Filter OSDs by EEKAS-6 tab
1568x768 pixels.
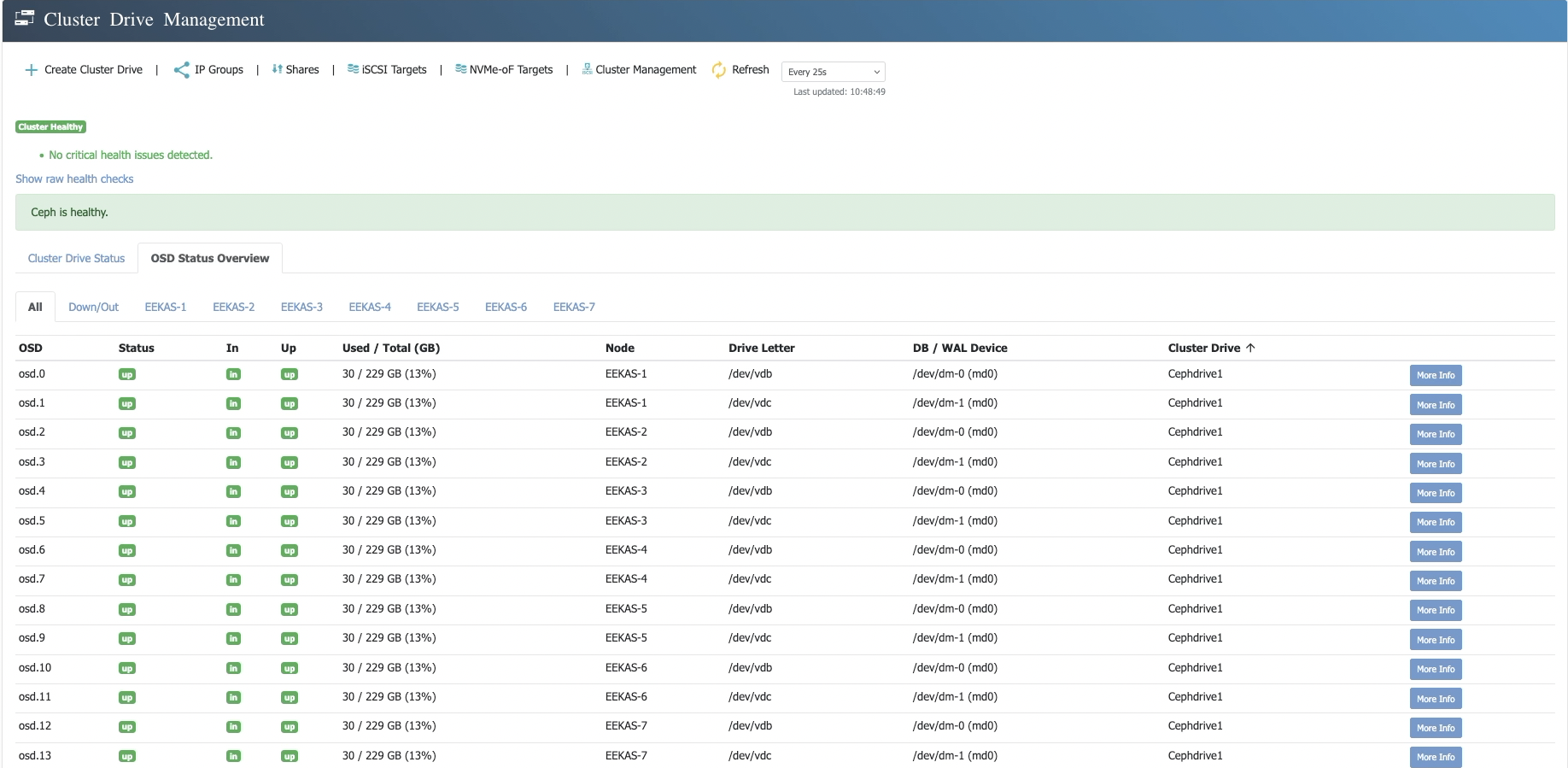(506, 307)
